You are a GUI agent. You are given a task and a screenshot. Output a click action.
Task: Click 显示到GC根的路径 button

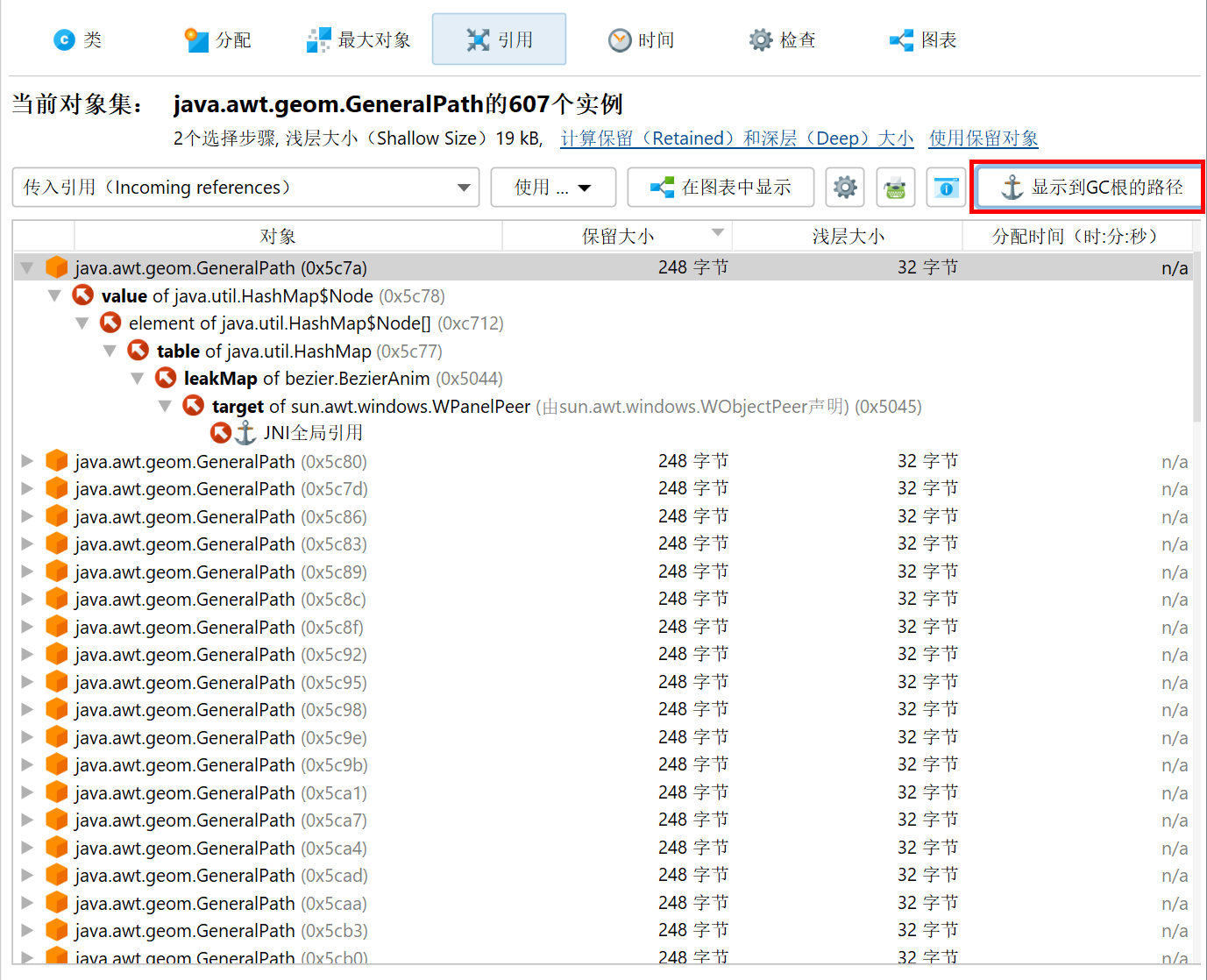coord(1090,188)
